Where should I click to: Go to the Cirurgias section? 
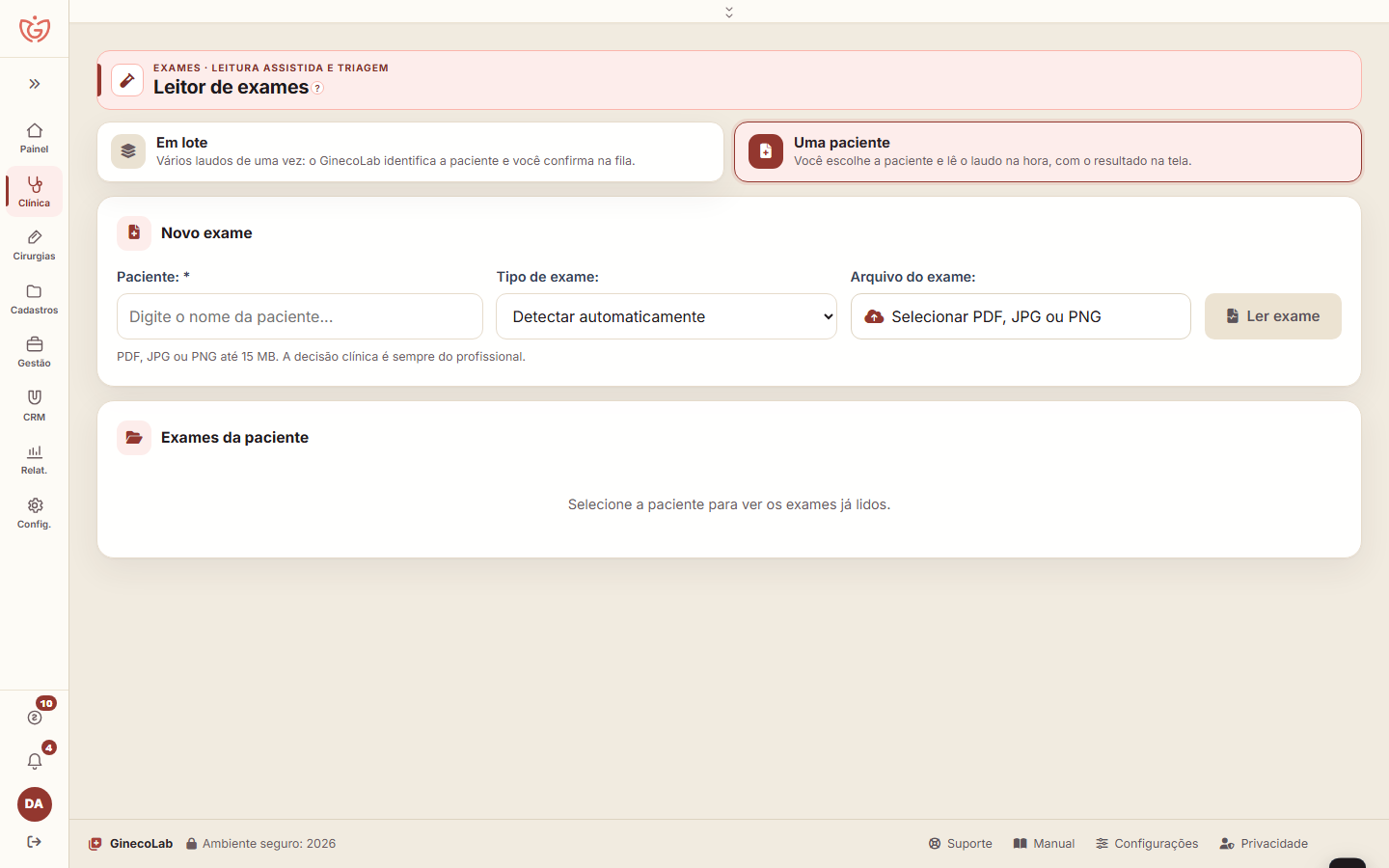(35, 245)
